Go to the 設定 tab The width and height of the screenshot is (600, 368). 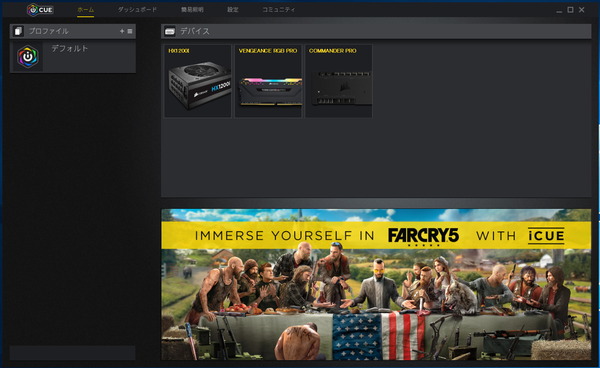point(233,10)
